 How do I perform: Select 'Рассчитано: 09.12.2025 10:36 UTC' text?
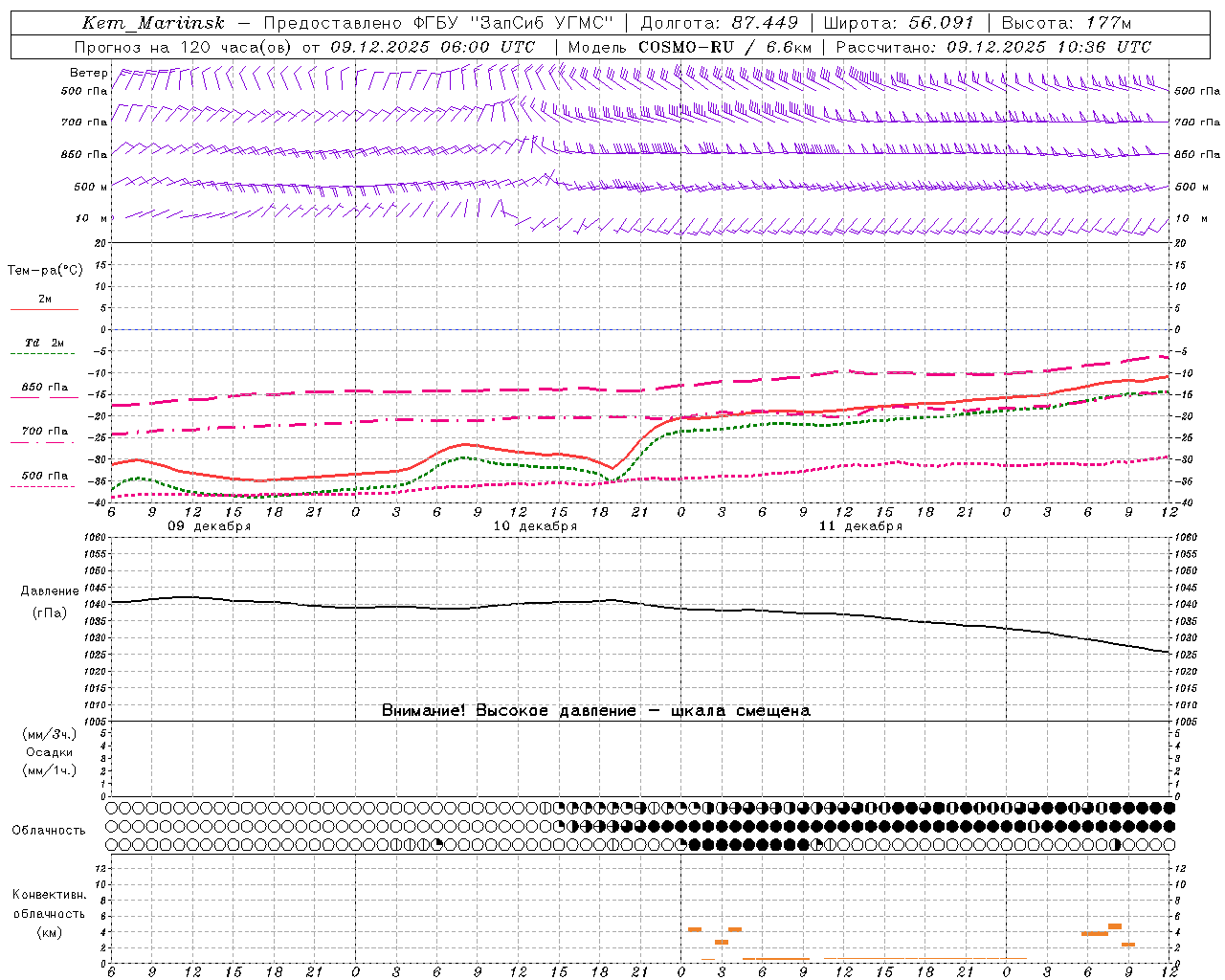(x=993, y=47)
